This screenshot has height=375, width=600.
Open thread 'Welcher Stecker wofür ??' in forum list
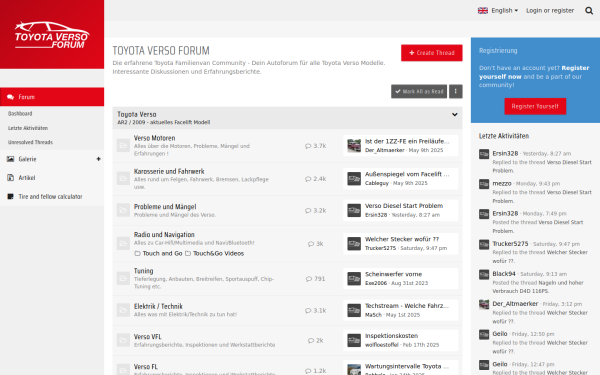(402, 239)
